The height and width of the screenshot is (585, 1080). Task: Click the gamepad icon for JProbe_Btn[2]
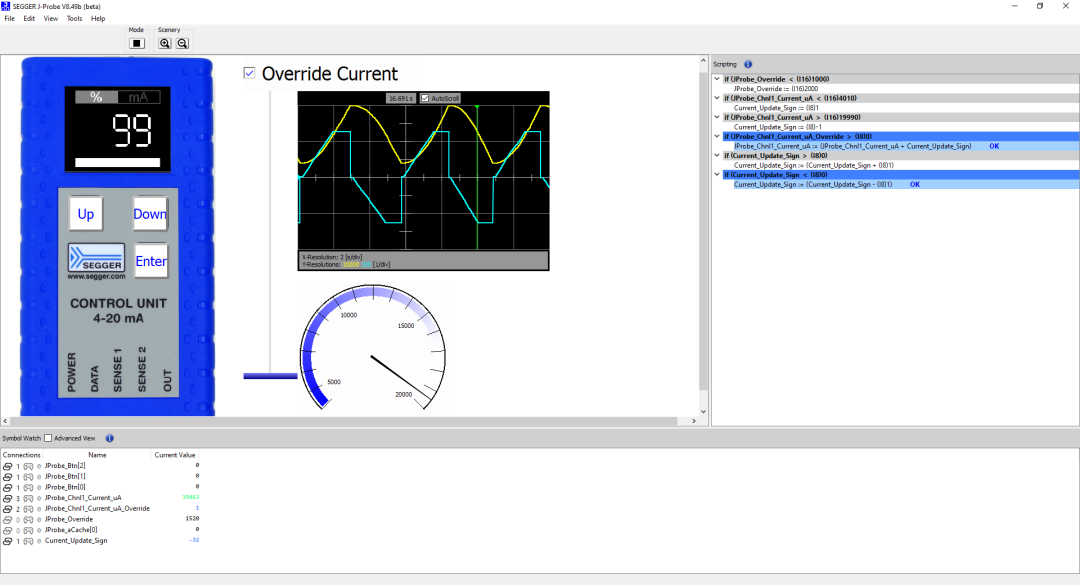click(x=28, y=466)
